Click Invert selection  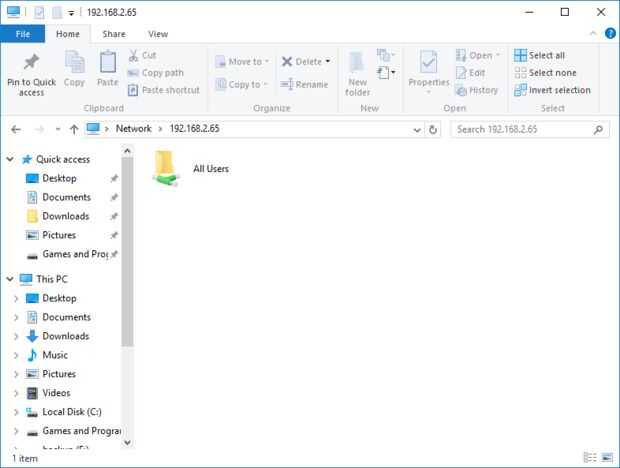pyautogui.click(x=552, y=90)
